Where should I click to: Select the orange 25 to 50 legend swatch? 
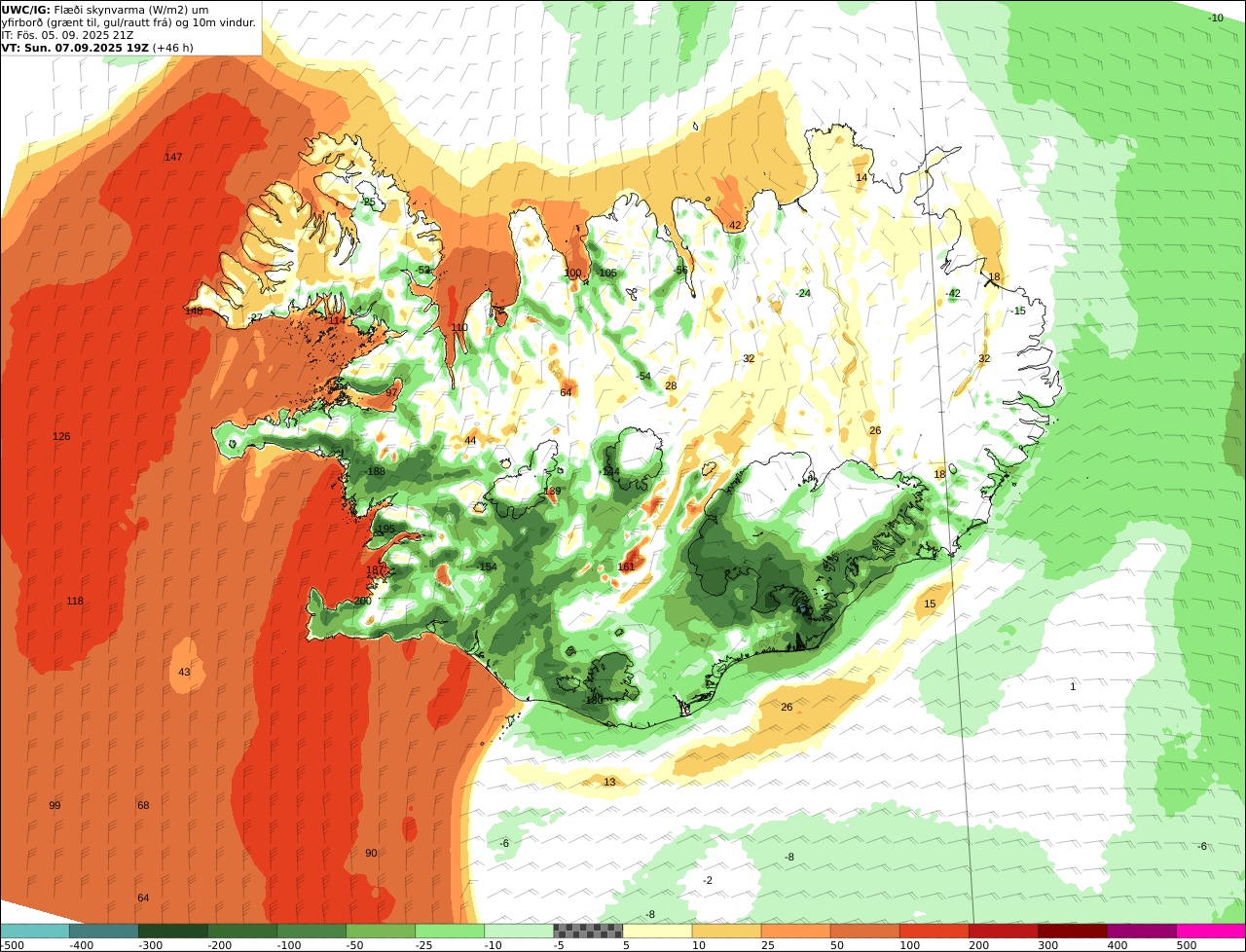tap(795, 931)
